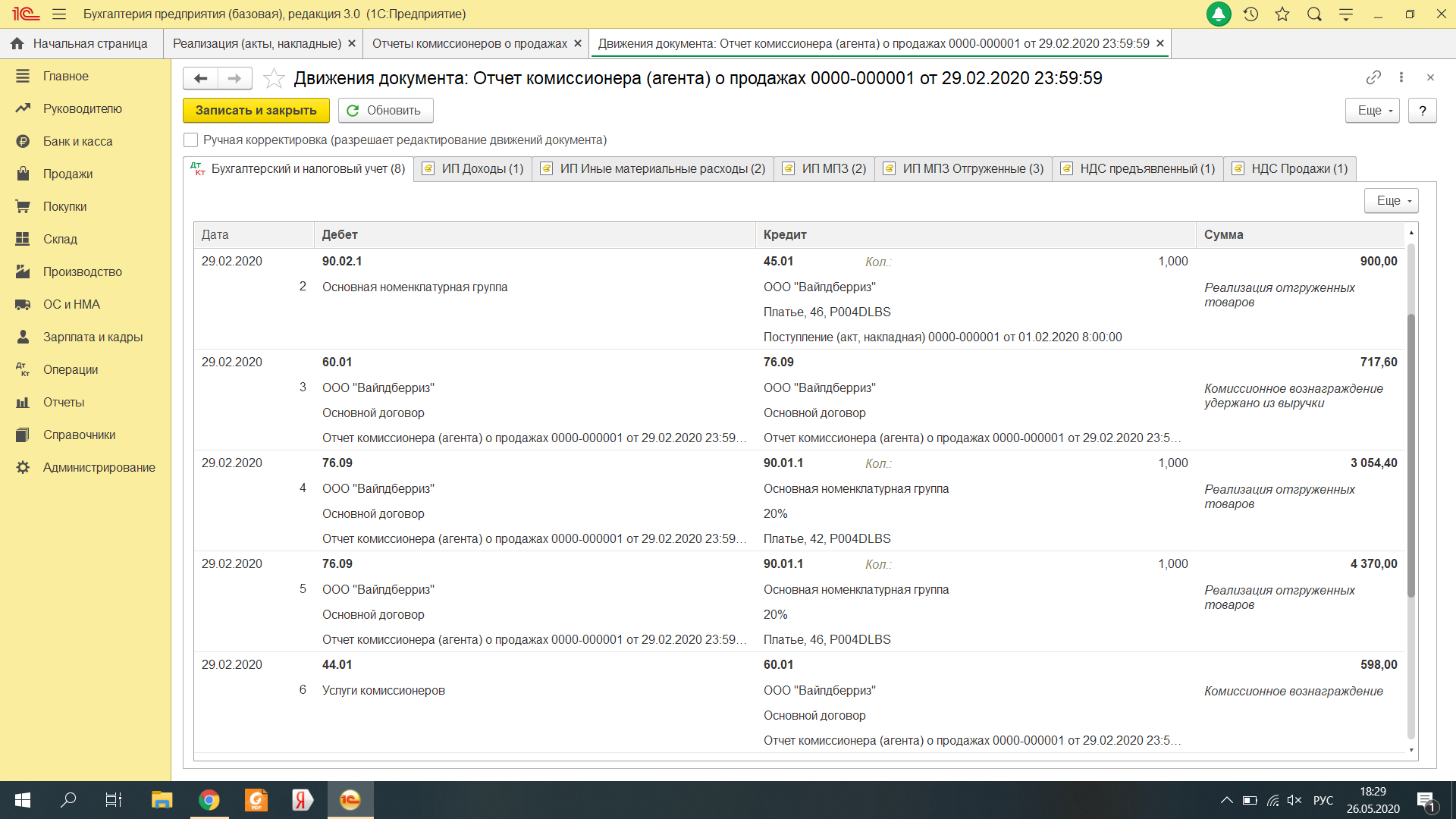Go back with left arrow button
The width and height of the screenshot is (1456, 819).
[x=201, y=78]
